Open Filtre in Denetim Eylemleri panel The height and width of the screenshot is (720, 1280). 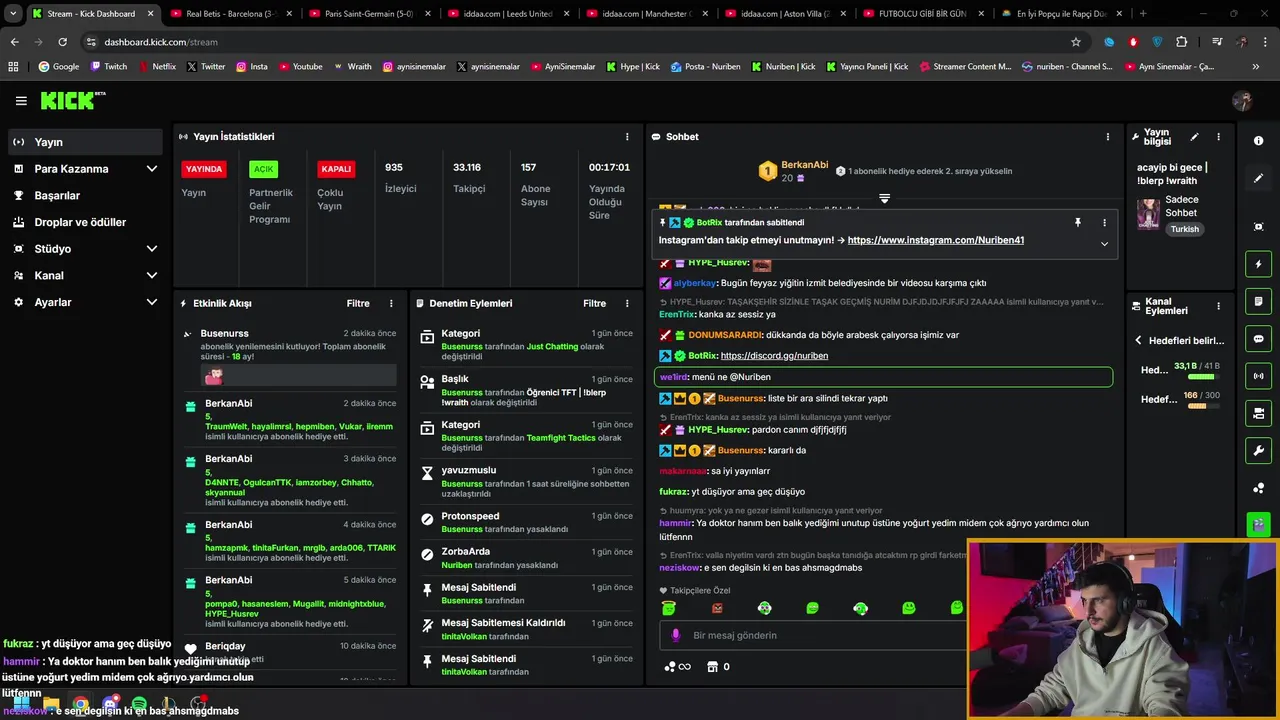[594, 303]
